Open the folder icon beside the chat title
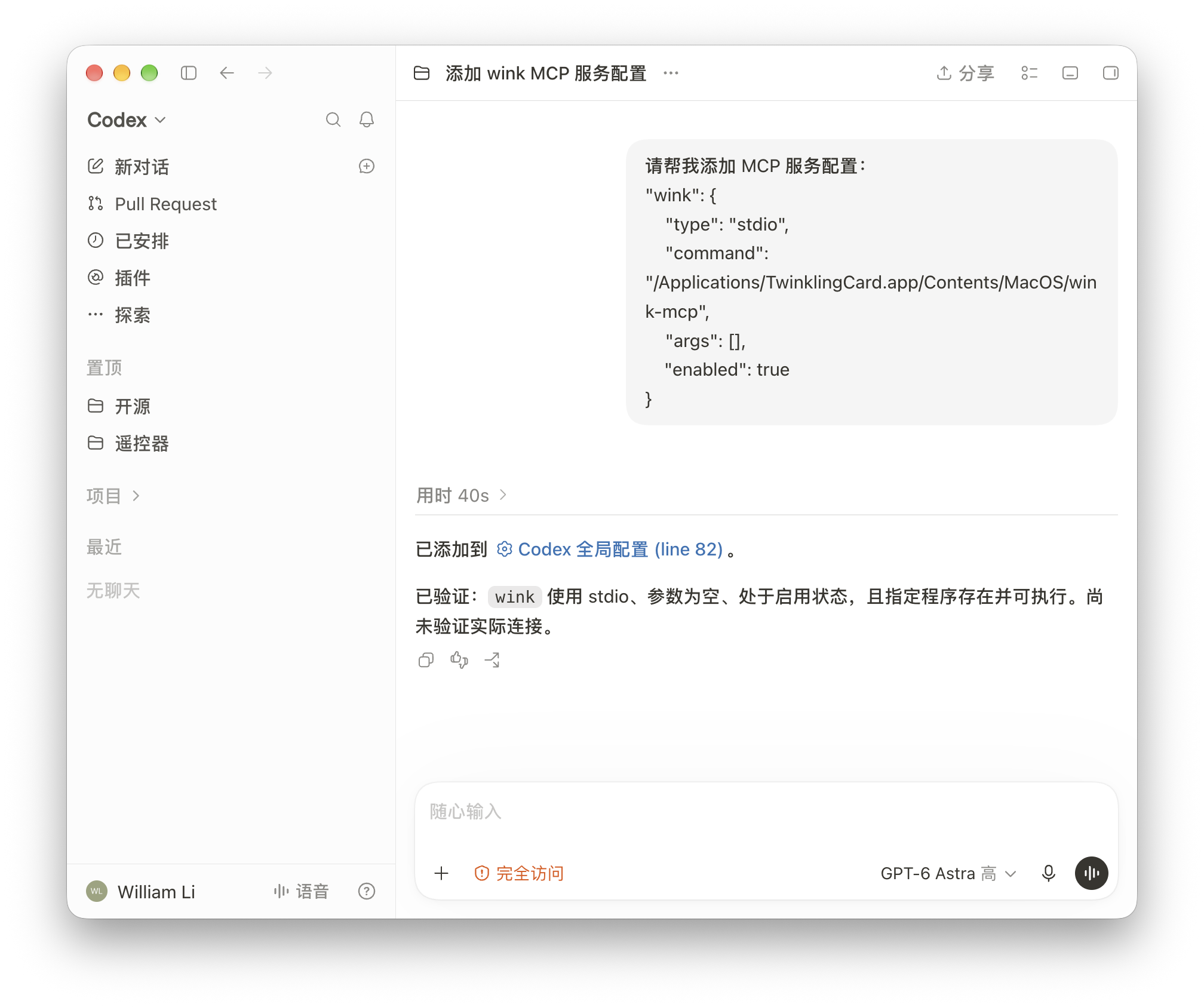The height and width of the screenshot is (1007, 1204). click(422, 73)
